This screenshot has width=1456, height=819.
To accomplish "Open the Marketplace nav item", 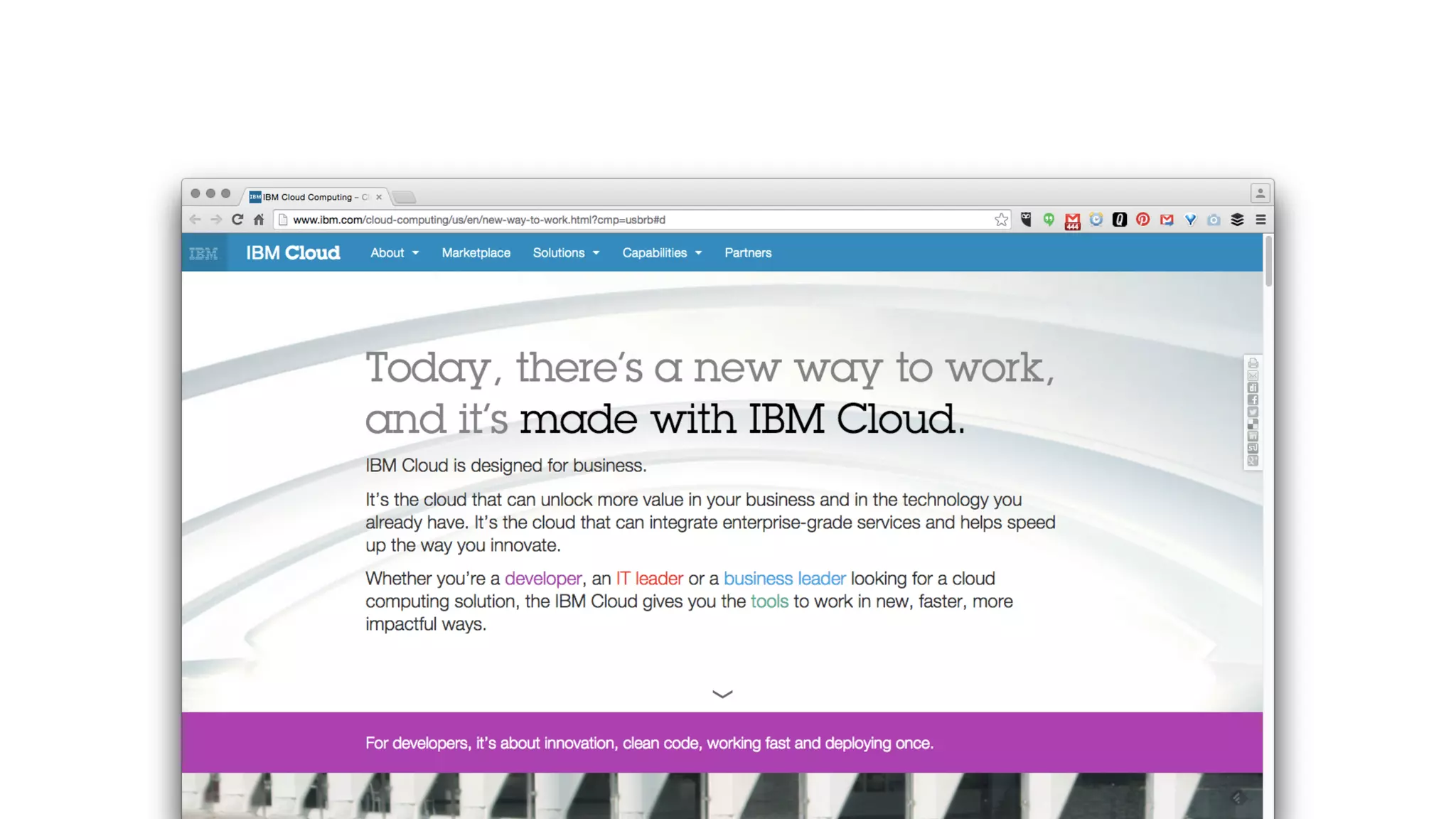I will pos(476,253).
